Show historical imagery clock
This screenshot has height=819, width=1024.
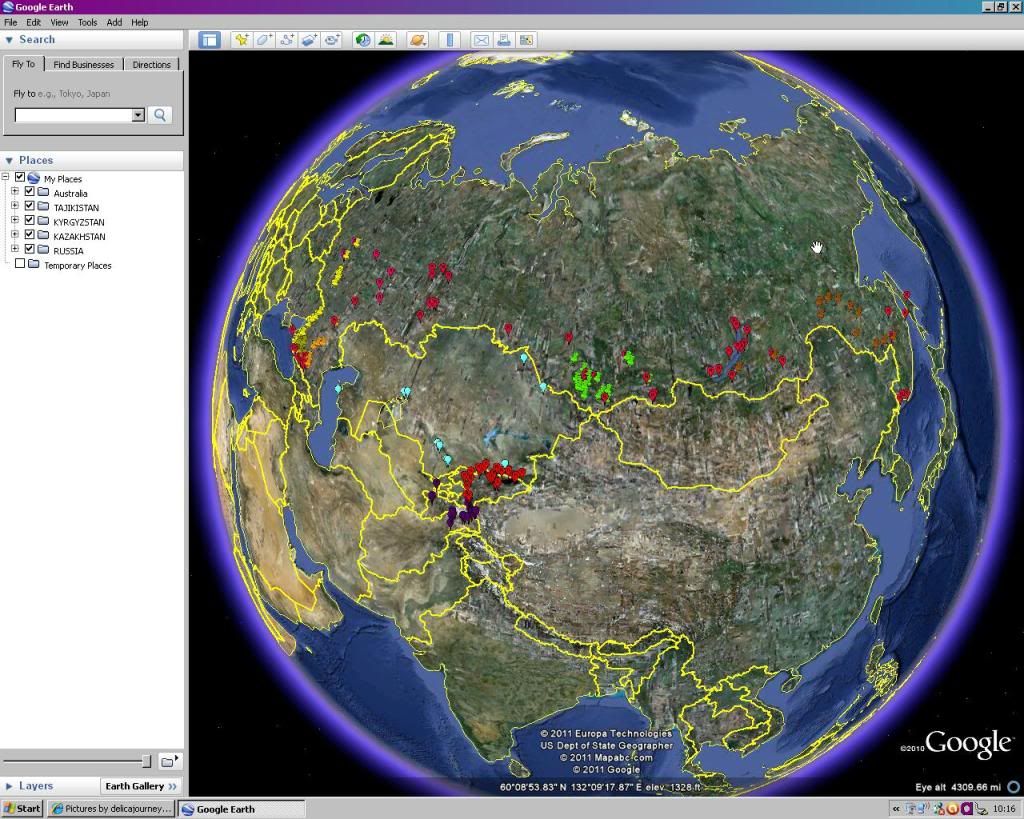(x=363, y=40)
